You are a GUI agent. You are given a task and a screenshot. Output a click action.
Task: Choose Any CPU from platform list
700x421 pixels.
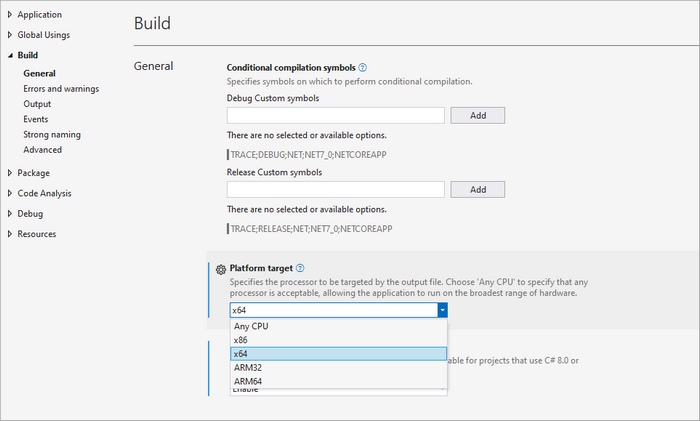(x=338, y=326)
